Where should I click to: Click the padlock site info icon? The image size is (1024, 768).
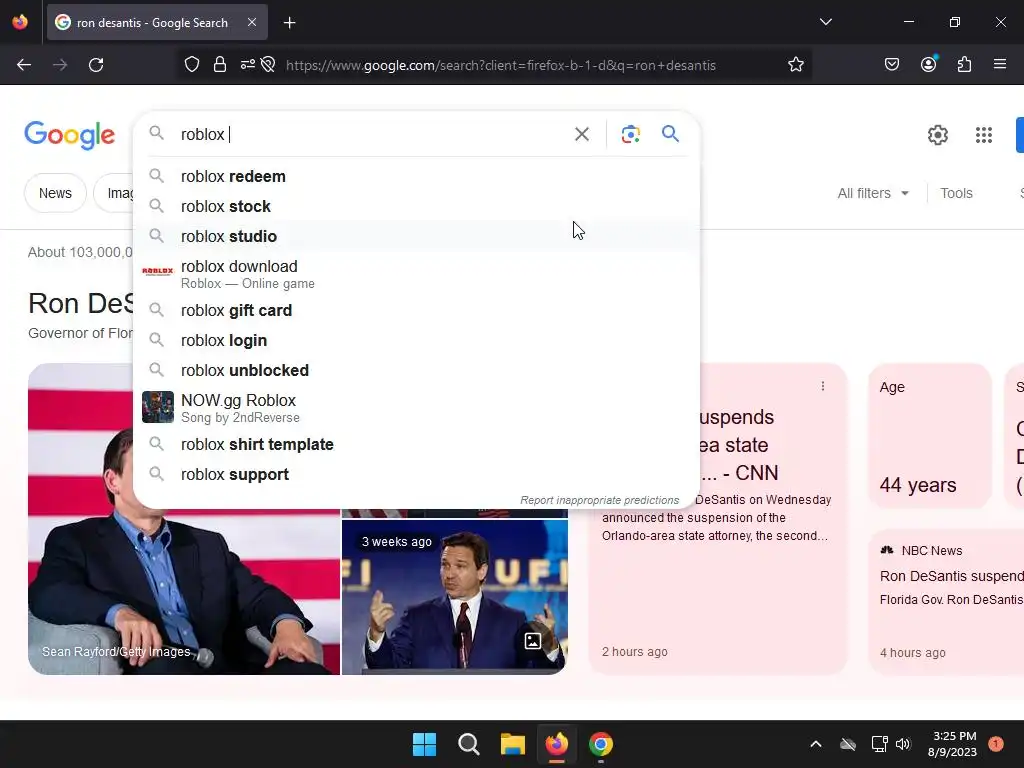[219, 65]
